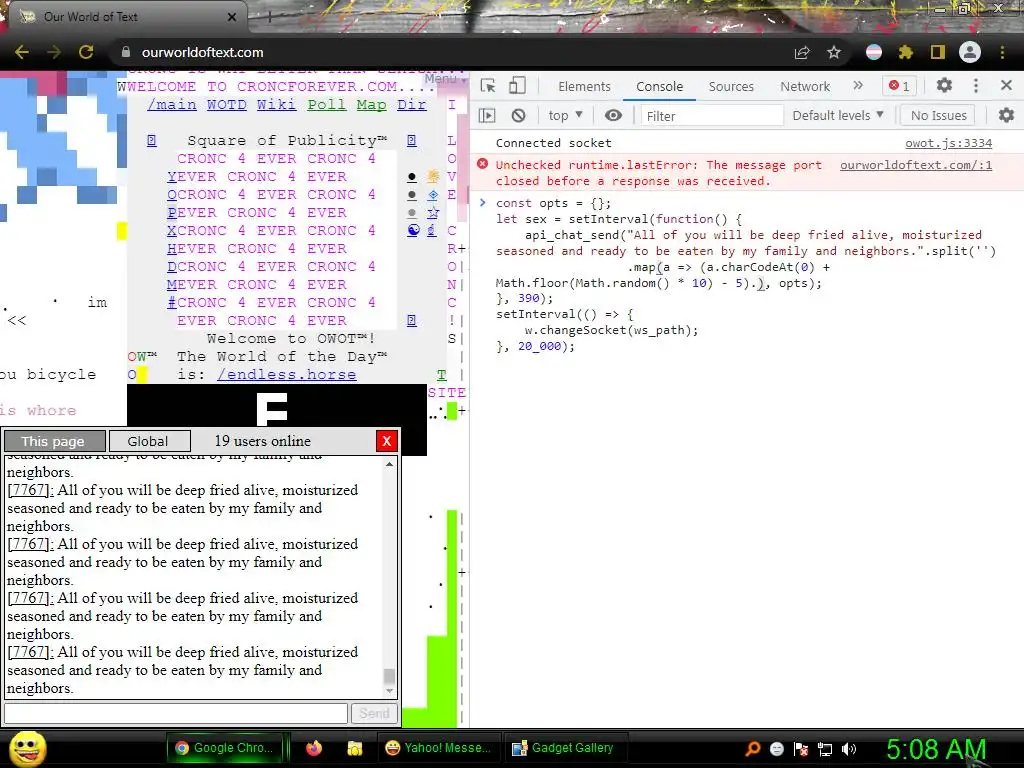Click into the console Filter field

click(712, 116)
